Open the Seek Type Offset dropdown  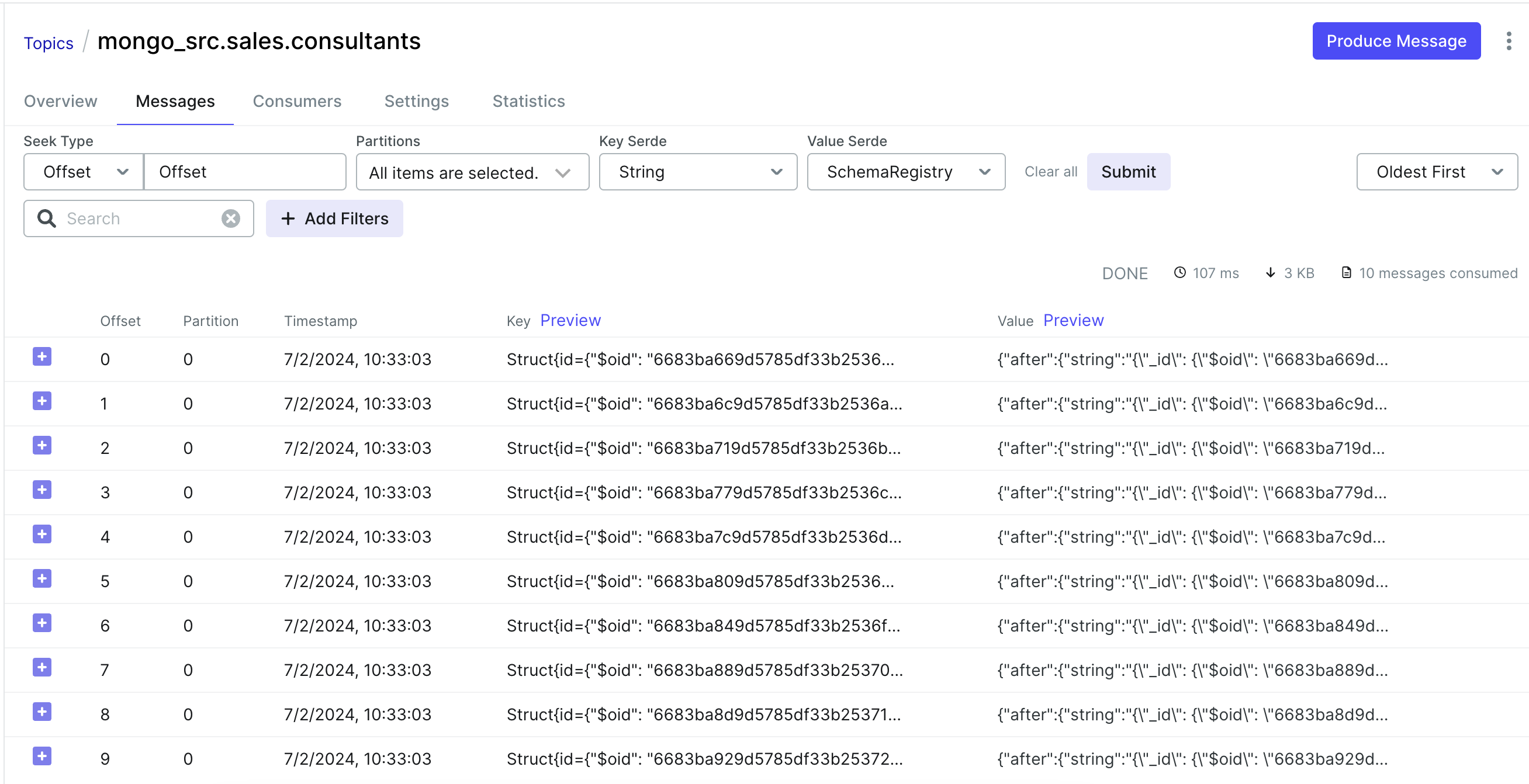click(84, 172)
